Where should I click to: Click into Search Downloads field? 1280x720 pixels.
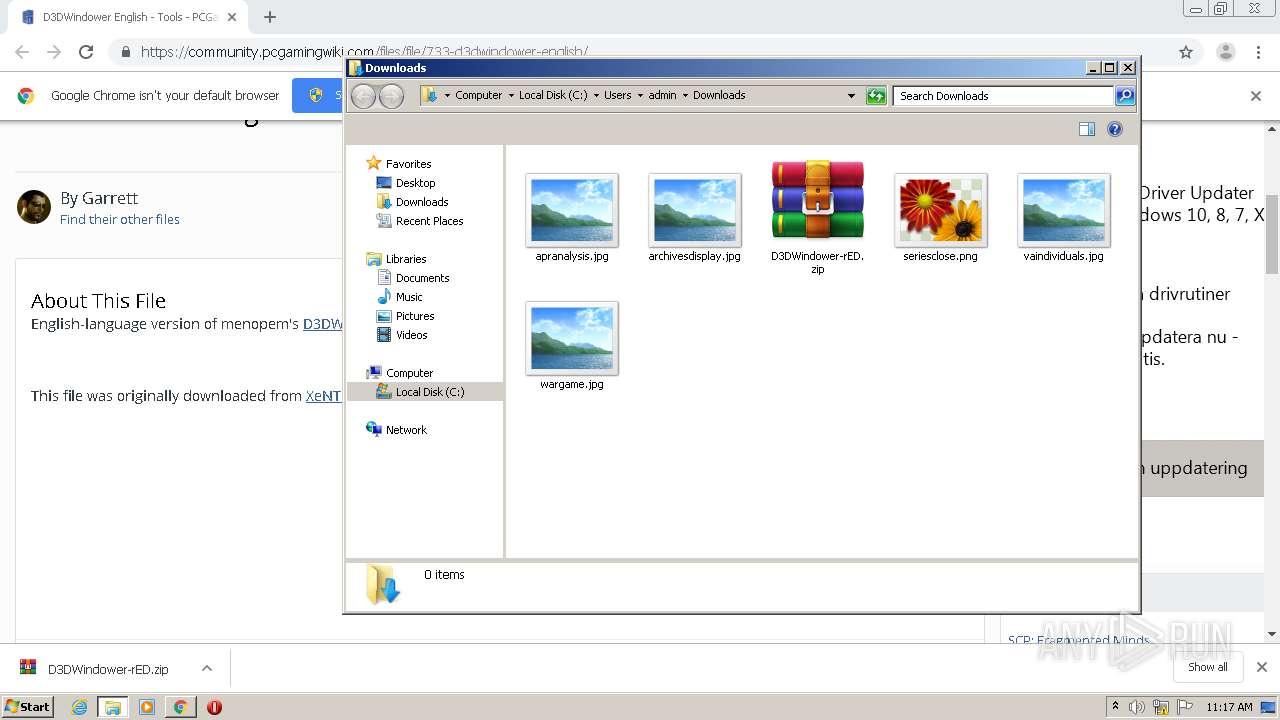(1003, 96)
